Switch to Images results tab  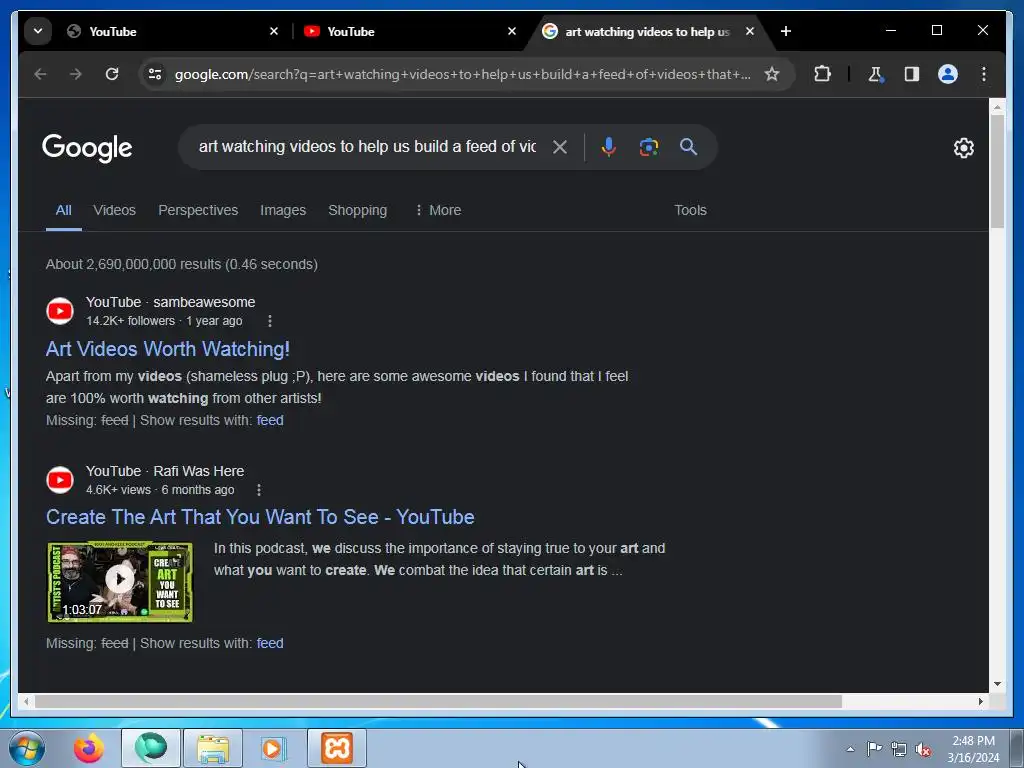click(x=283, y=210)
